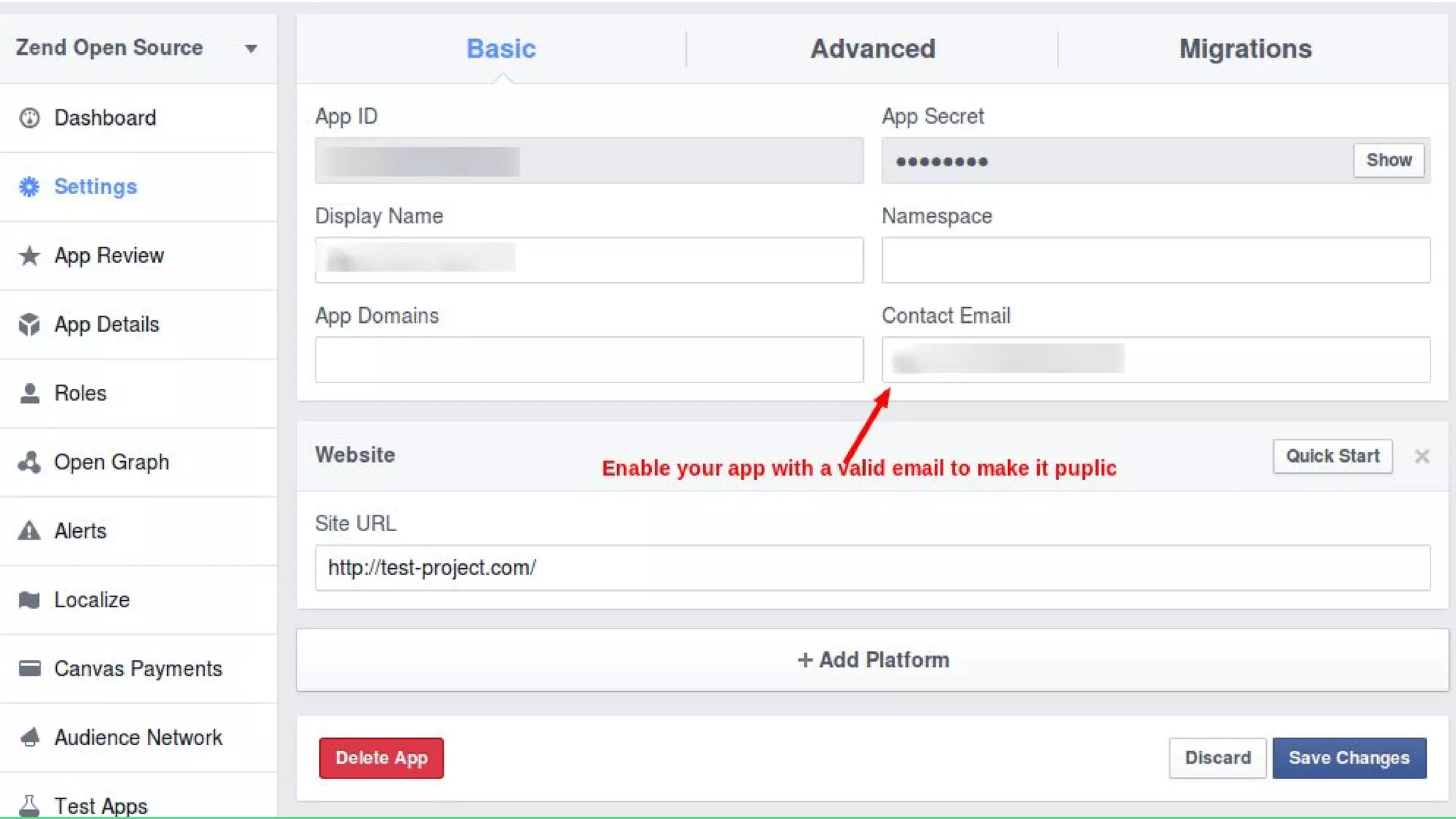Click the Canvas Payments card icon
Screen dimensions: 1456x819
[x=29, y=668]
